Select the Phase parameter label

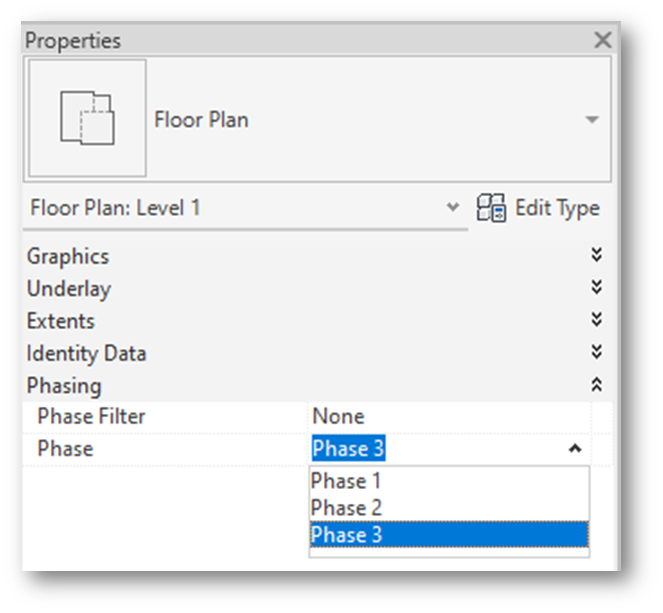[65, 449]
